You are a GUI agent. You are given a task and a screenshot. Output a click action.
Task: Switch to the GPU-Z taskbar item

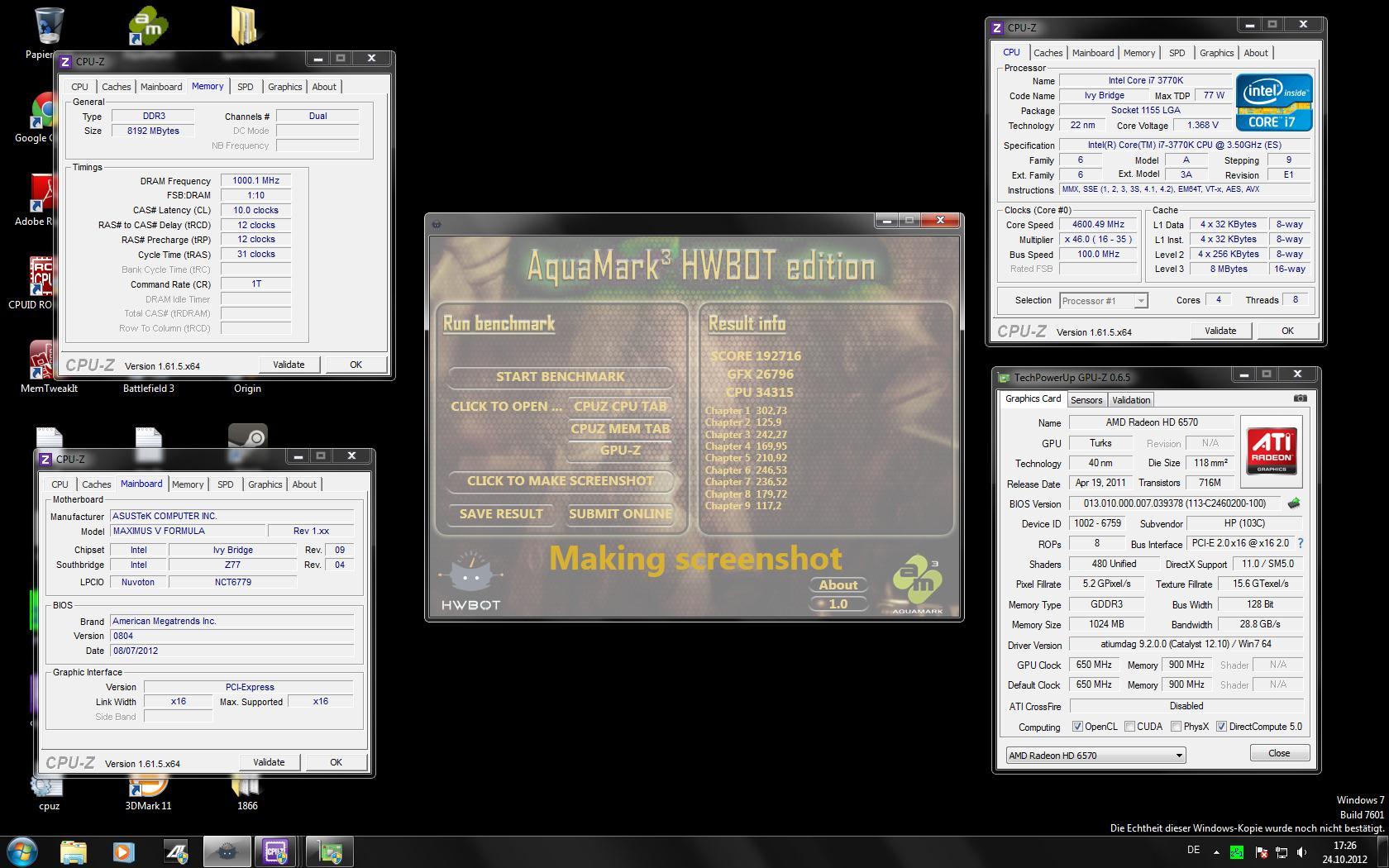click(330, 851)
